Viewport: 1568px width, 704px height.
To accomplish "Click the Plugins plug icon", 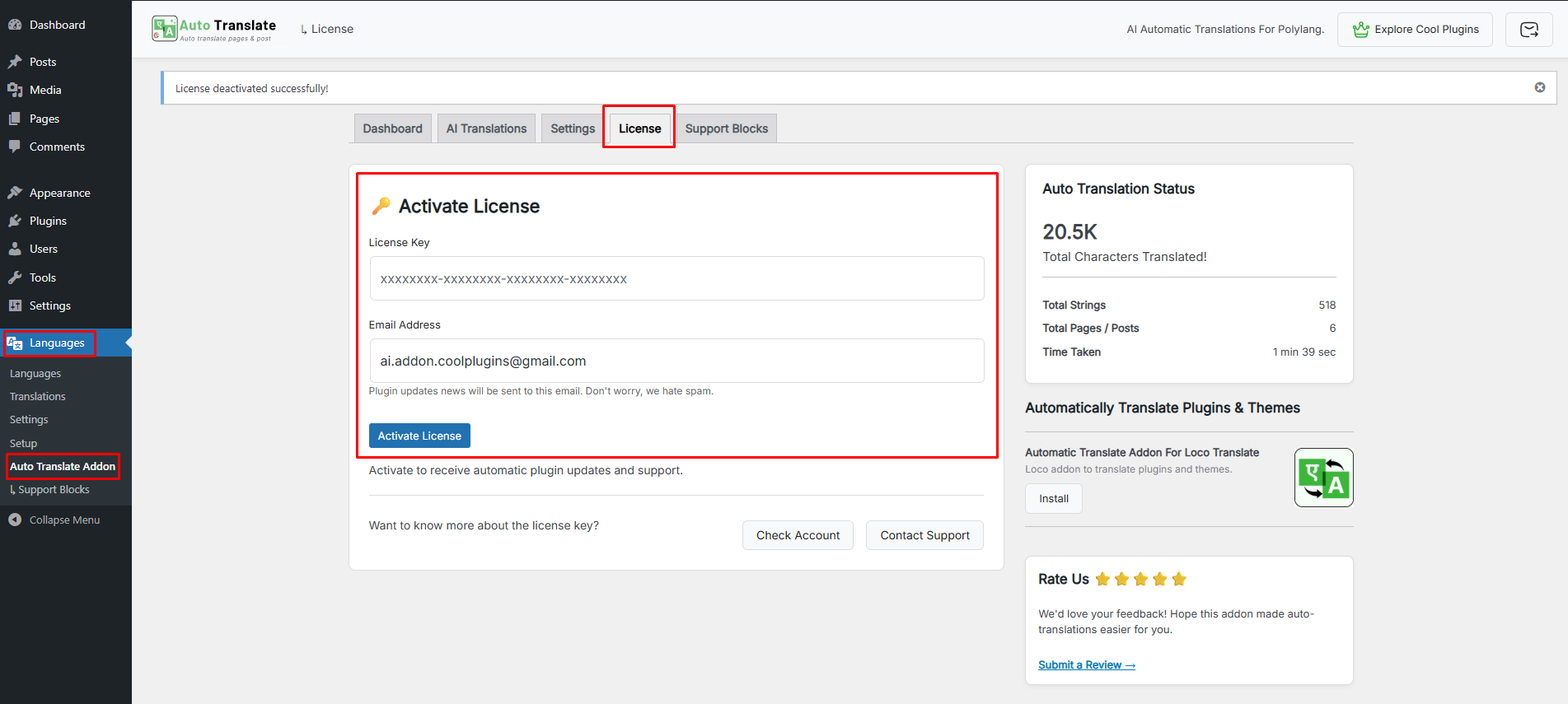I will point(15,221).
